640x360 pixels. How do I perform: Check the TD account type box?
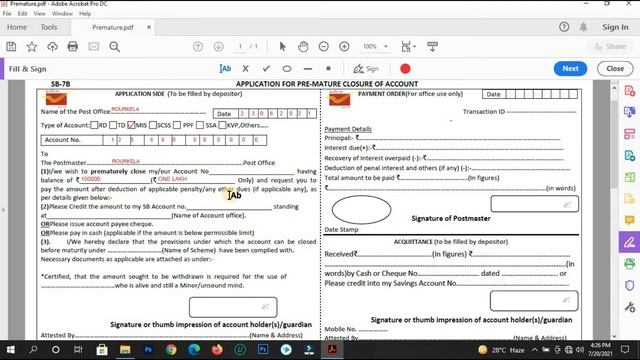(113, 125)
